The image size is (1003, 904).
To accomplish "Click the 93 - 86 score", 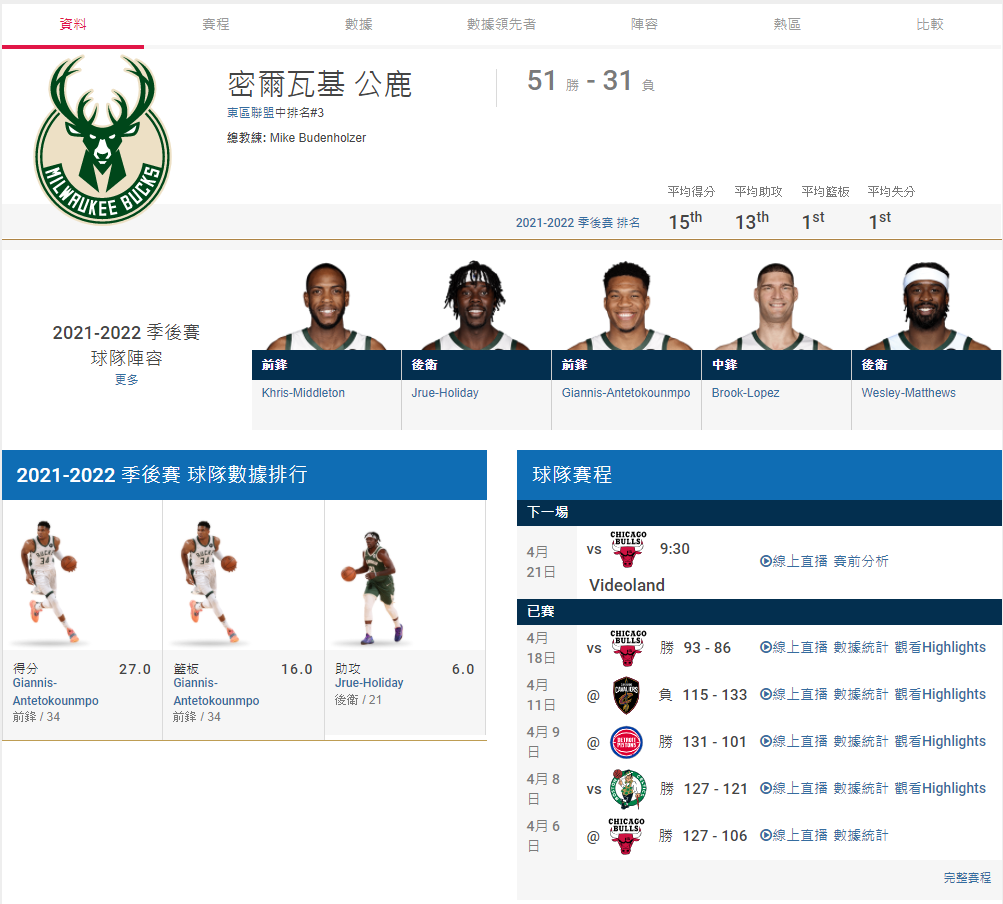I will (x=707, y=647).
